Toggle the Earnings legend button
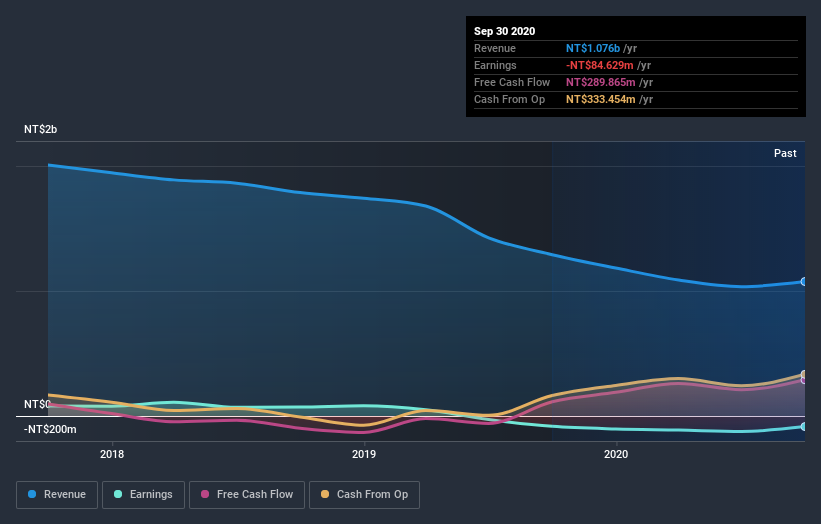The width and height of the screenshot is (821, 524). [x=143, y=495]
